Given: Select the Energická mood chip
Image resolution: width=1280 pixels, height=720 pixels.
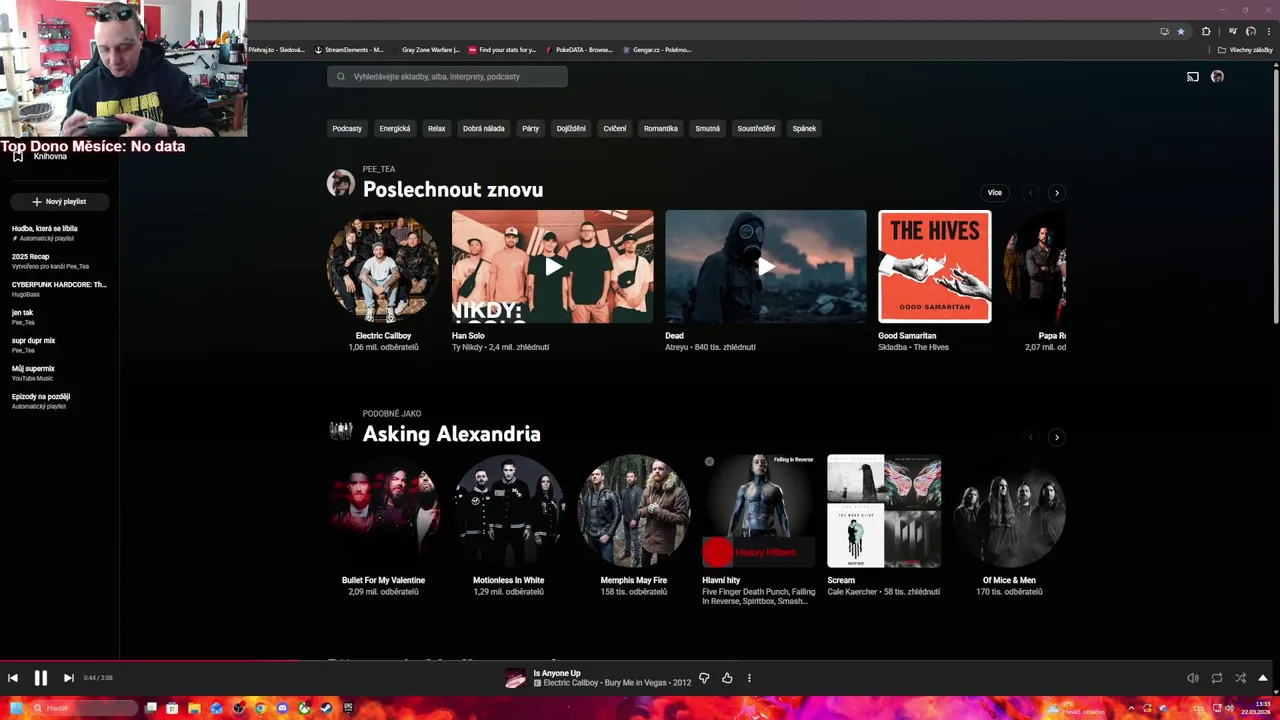Looking at the screenshot, I should pos(395,129).
